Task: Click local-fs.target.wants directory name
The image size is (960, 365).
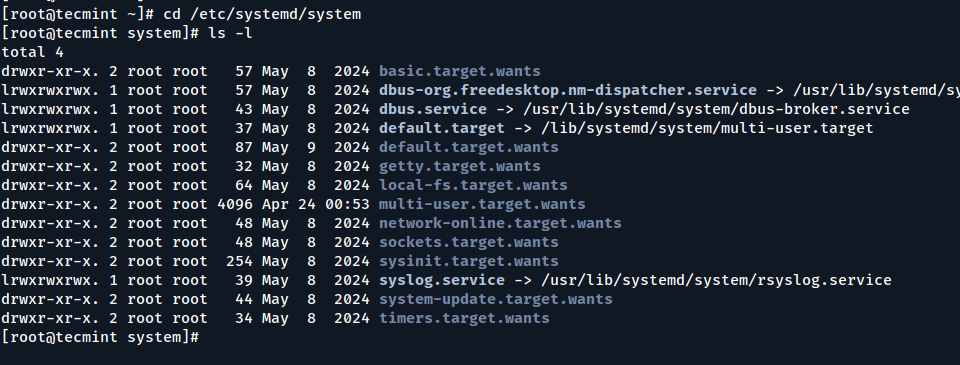Action: click(473, 186)
